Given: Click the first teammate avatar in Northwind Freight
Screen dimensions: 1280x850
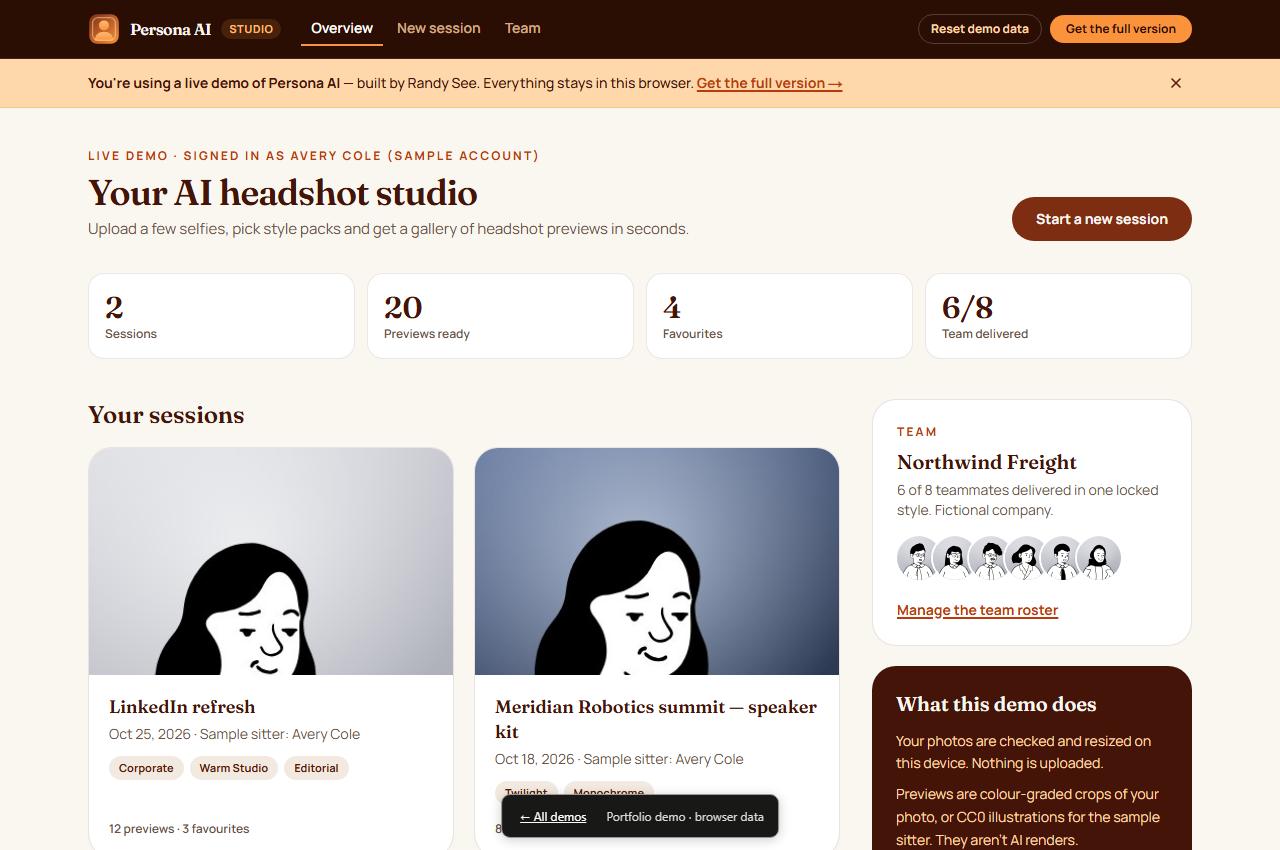Looking at the screenshot, I should [x=918, y=558].
